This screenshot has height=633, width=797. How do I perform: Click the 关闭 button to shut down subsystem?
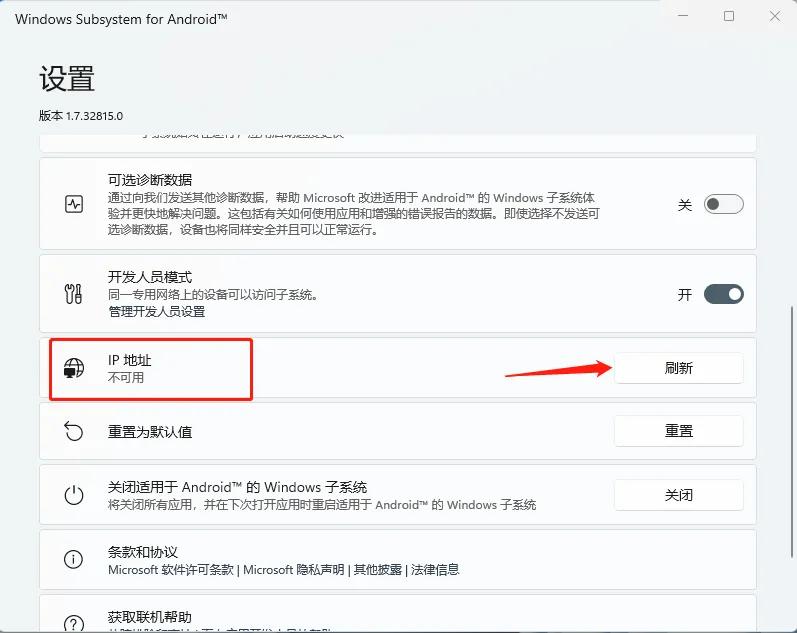[x=679, y=495]
